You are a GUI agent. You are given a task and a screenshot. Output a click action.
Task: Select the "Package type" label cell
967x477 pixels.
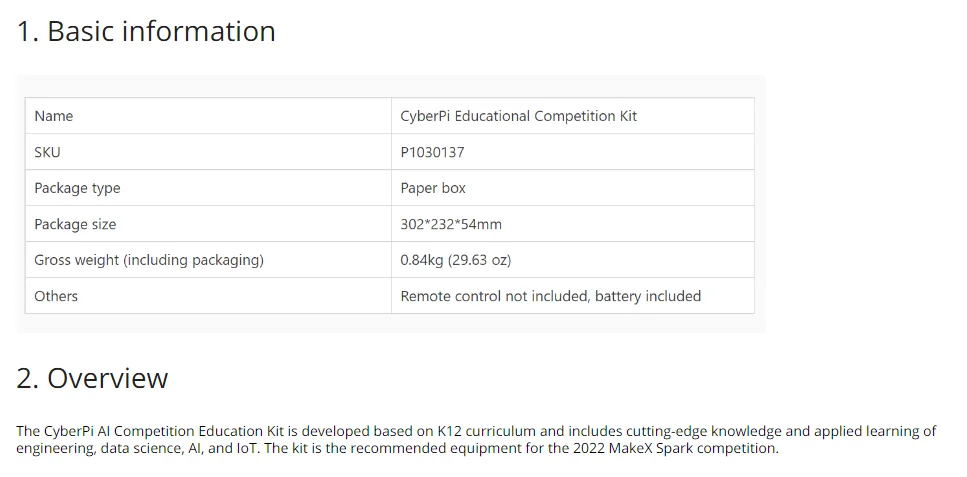(x=77, y=188)
